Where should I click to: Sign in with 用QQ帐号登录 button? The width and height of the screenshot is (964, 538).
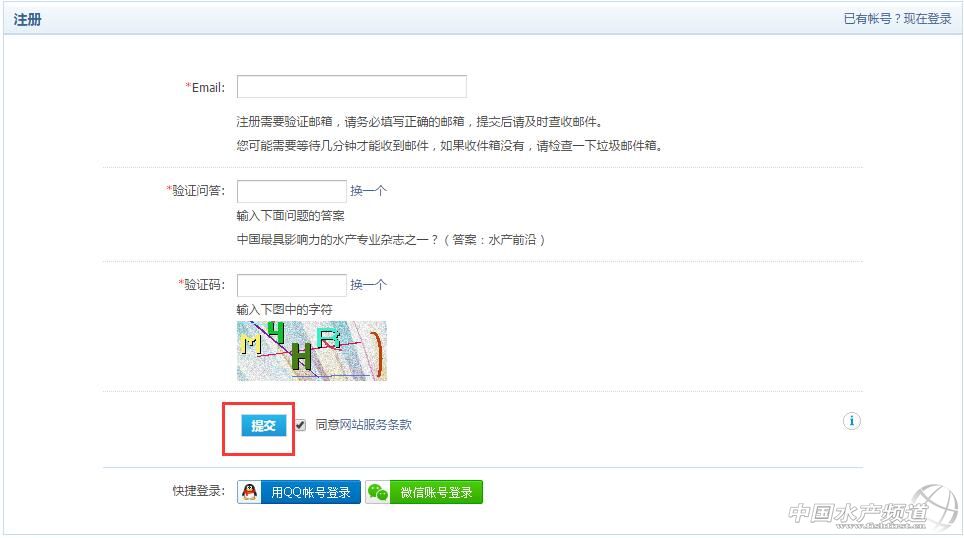point(310,492)
